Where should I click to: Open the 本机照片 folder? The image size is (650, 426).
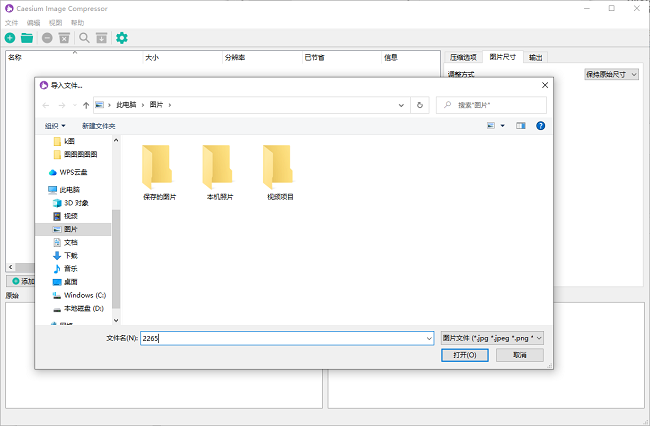tap(220, 172)
